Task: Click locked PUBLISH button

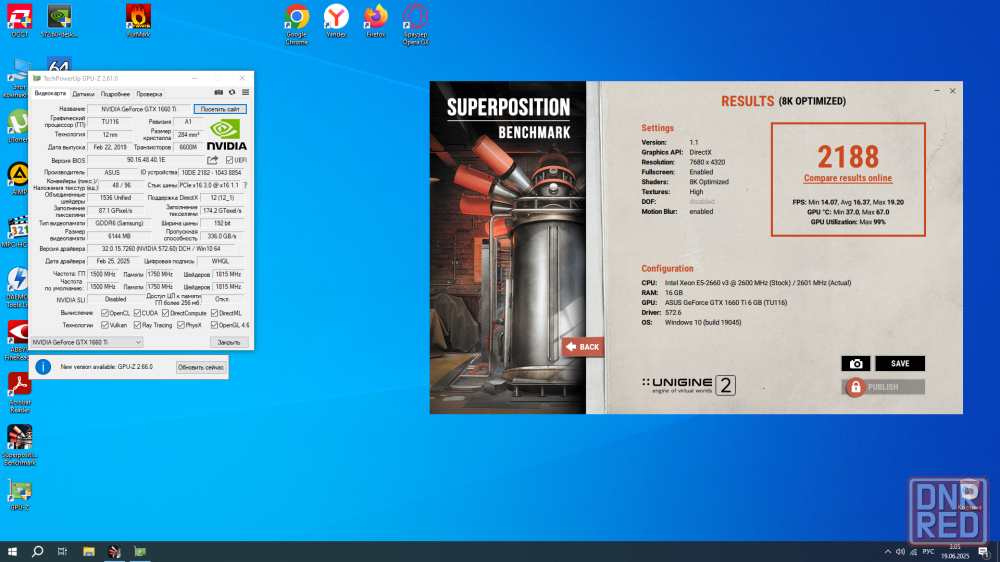Action: click(x=883, y=387)
